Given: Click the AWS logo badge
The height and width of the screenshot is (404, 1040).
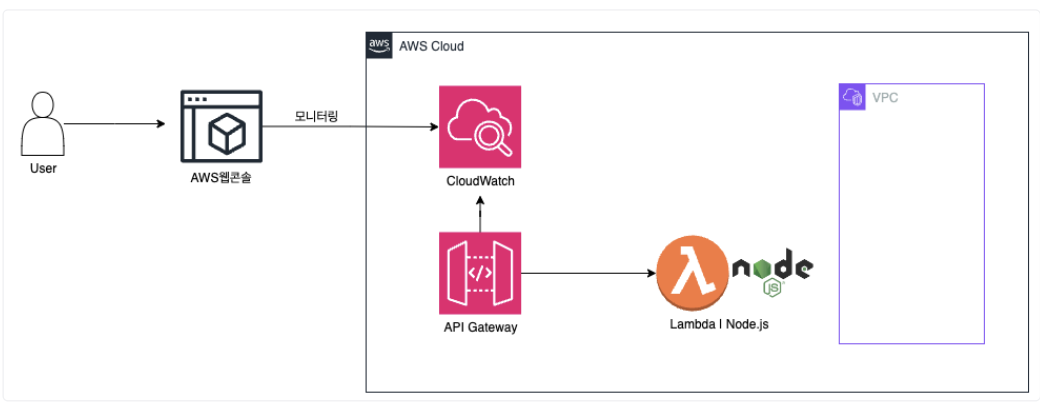Looking at the screenshot, I should coord(379,46).
